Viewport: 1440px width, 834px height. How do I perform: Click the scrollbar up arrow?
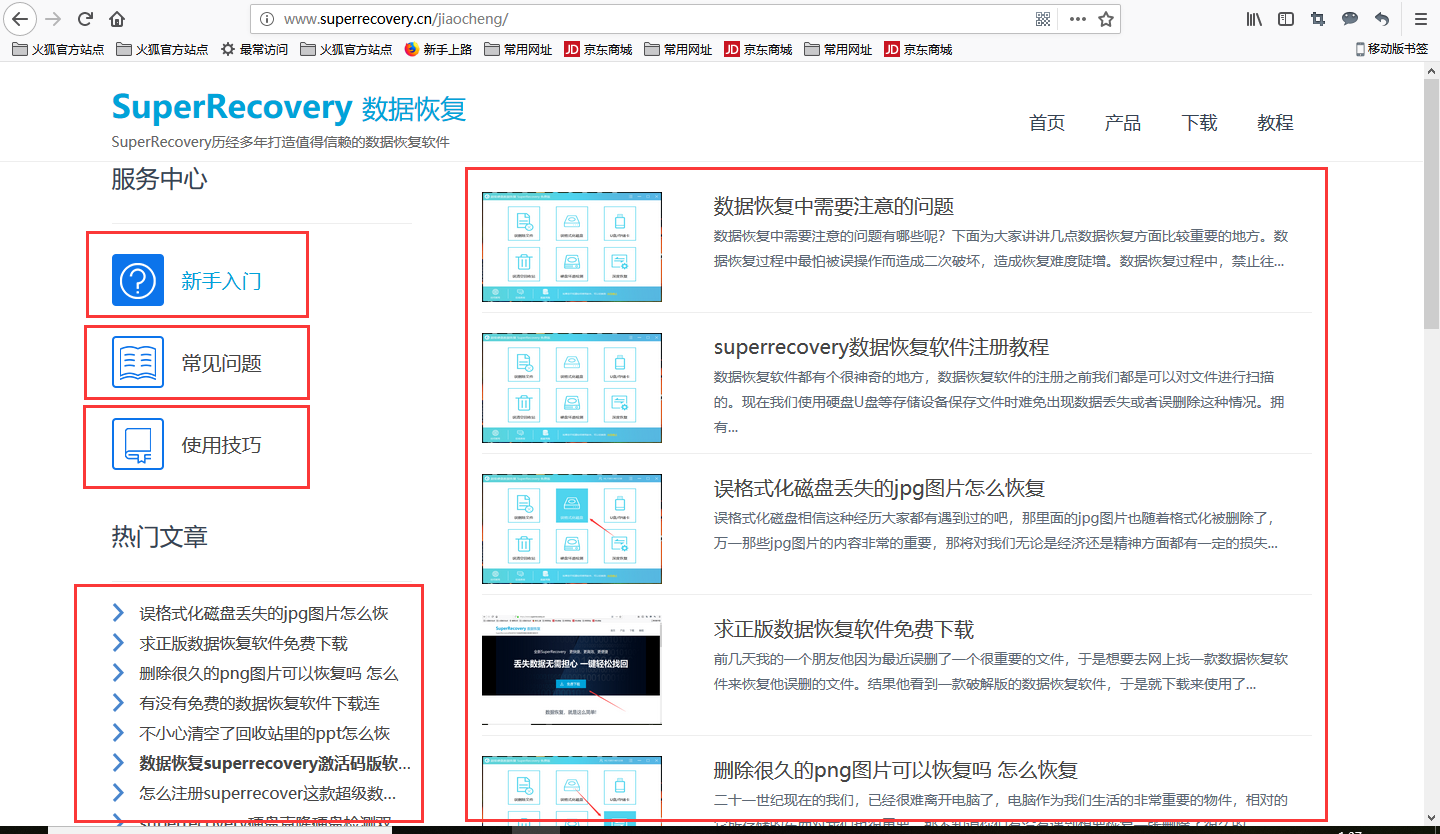click(1431, 71)
